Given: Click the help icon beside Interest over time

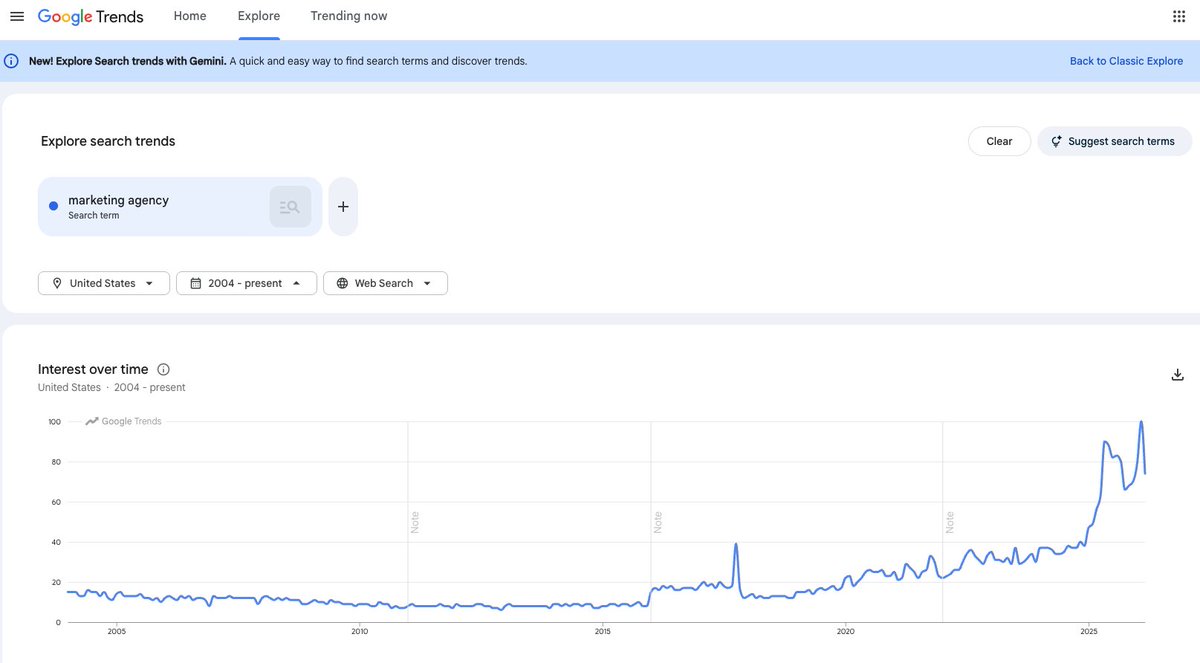Looking at the screenshot, I should 164,370.
